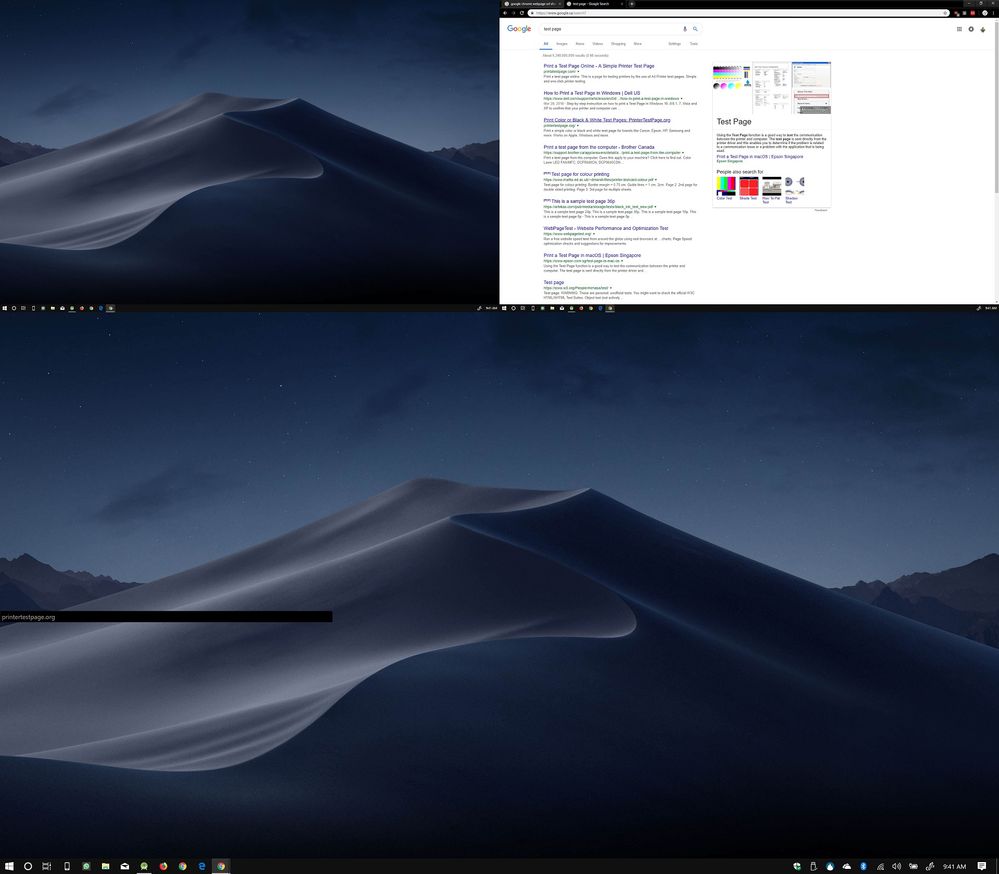
Task: Open 'How to Print a Test Page in Windows' result
Action: [591, 93]
